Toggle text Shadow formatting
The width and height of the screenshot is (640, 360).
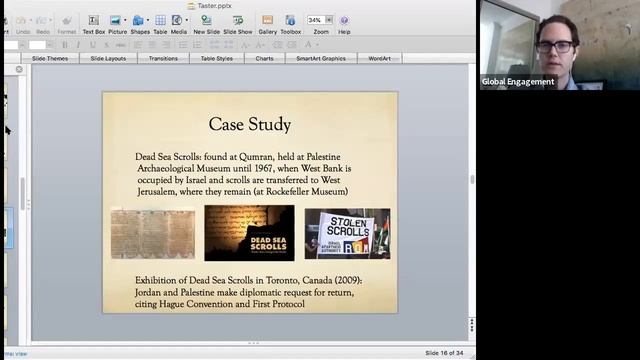click(107, 45)
